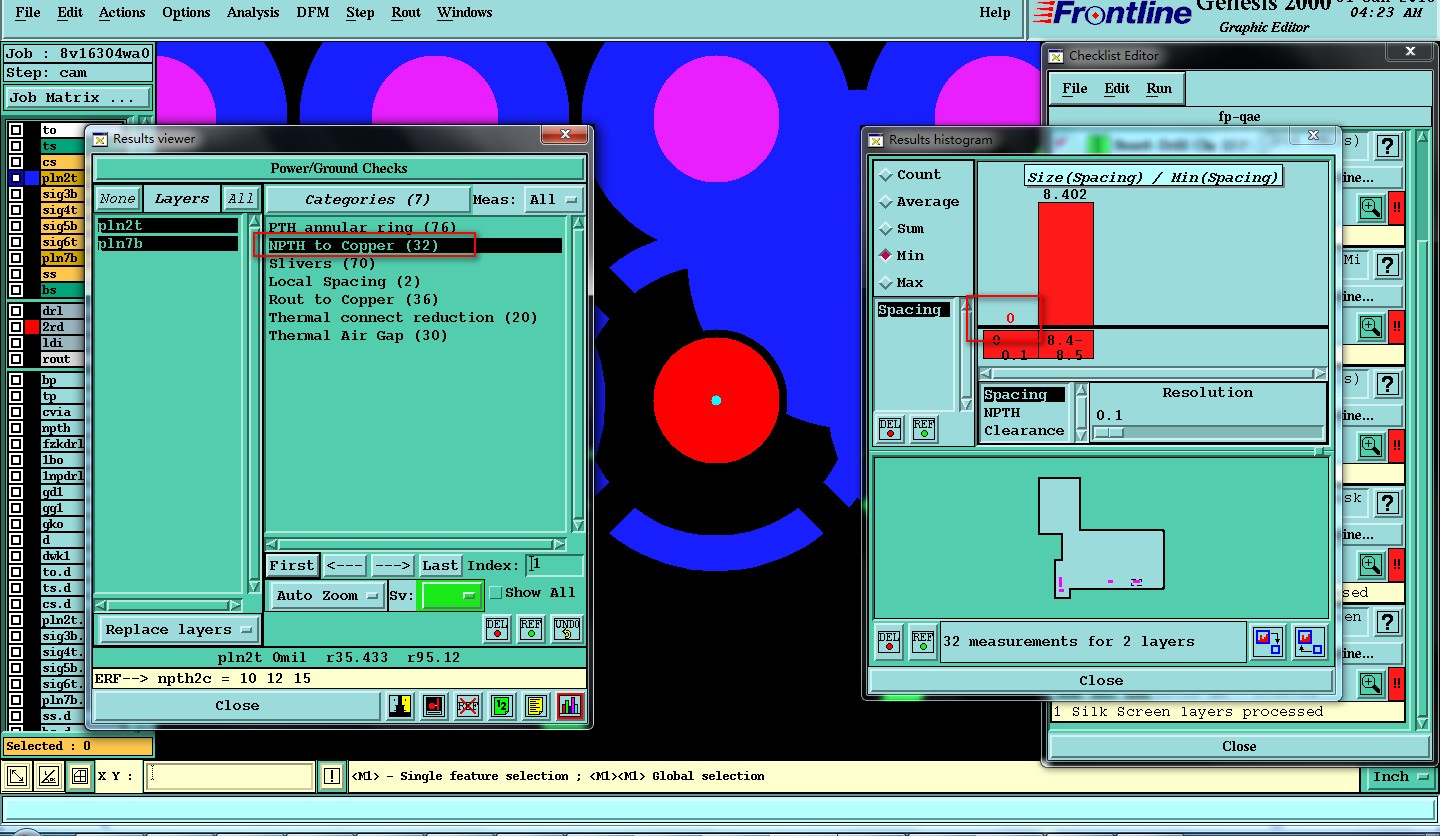Open the Run menu in Checklist Editor
This screenshot has width=1440, height=836.
1159,89
